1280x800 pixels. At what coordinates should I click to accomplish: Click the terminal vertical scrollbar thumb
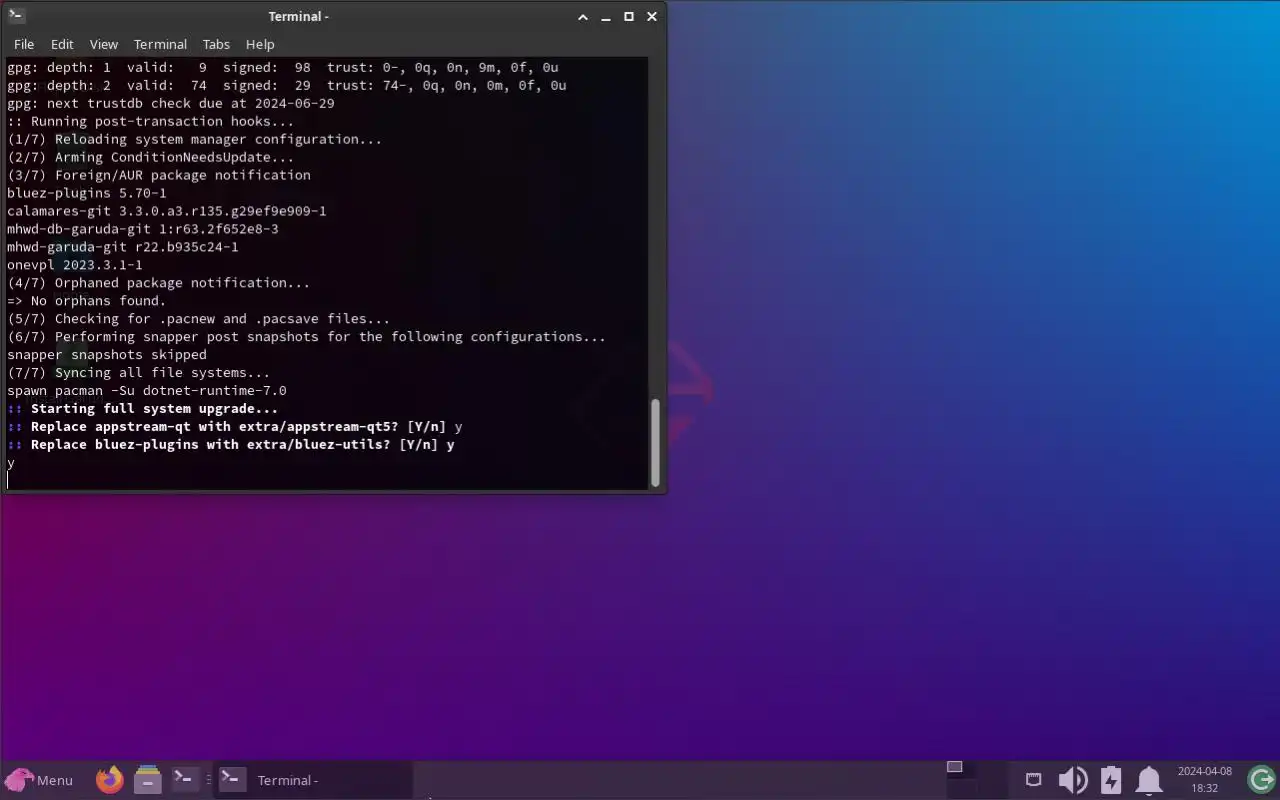coord(656,442)
